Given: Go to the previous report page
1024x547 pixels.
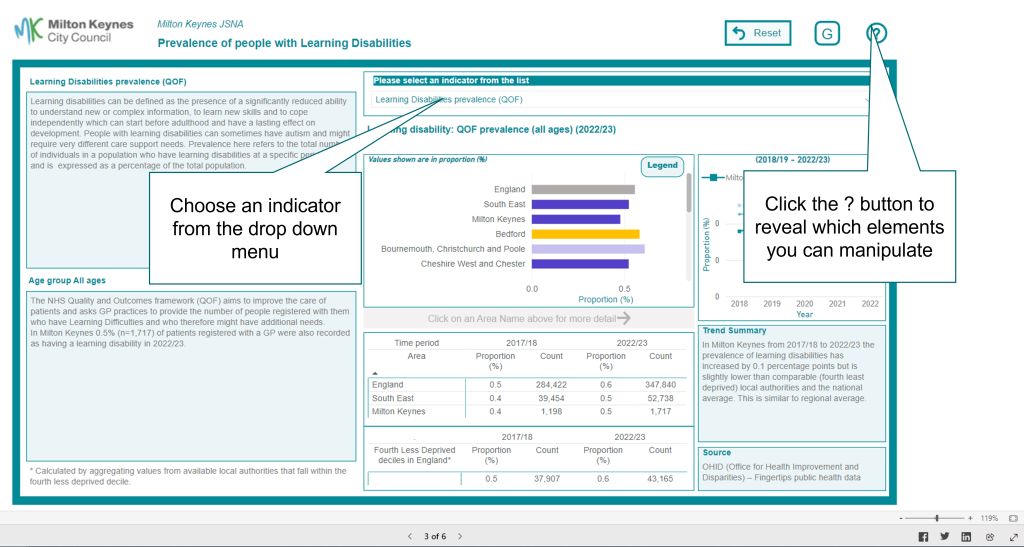Looking at the screenshot, I should point(409,536).
